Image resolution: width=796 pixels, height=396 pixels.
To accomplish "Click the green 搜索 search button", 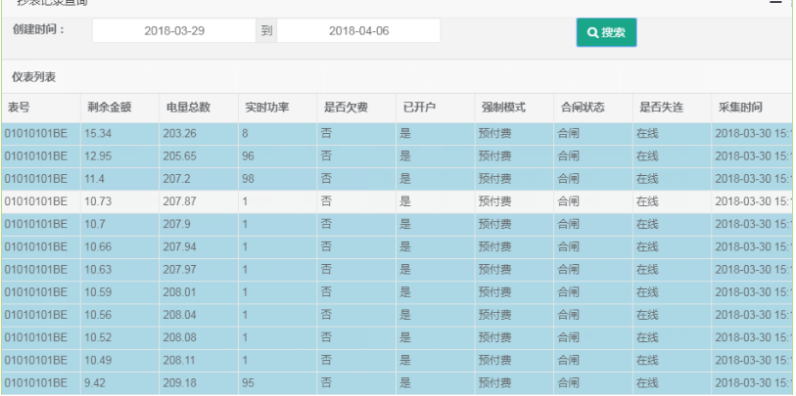I will pyautogui.click(x=606, y=32).
